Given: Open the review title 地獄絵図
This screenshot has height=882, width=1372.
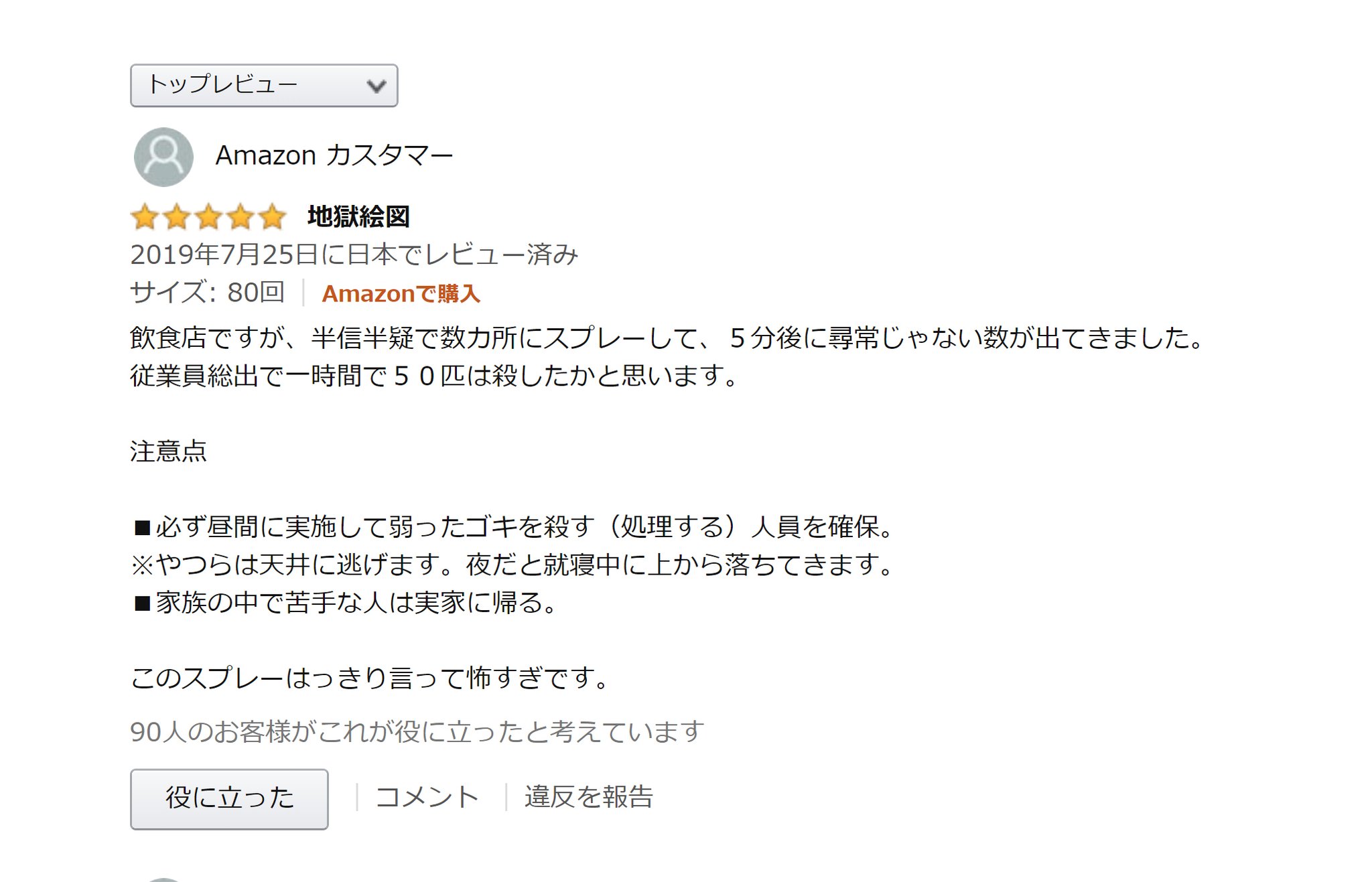Looking at the screenshot, I should point(359,216).
